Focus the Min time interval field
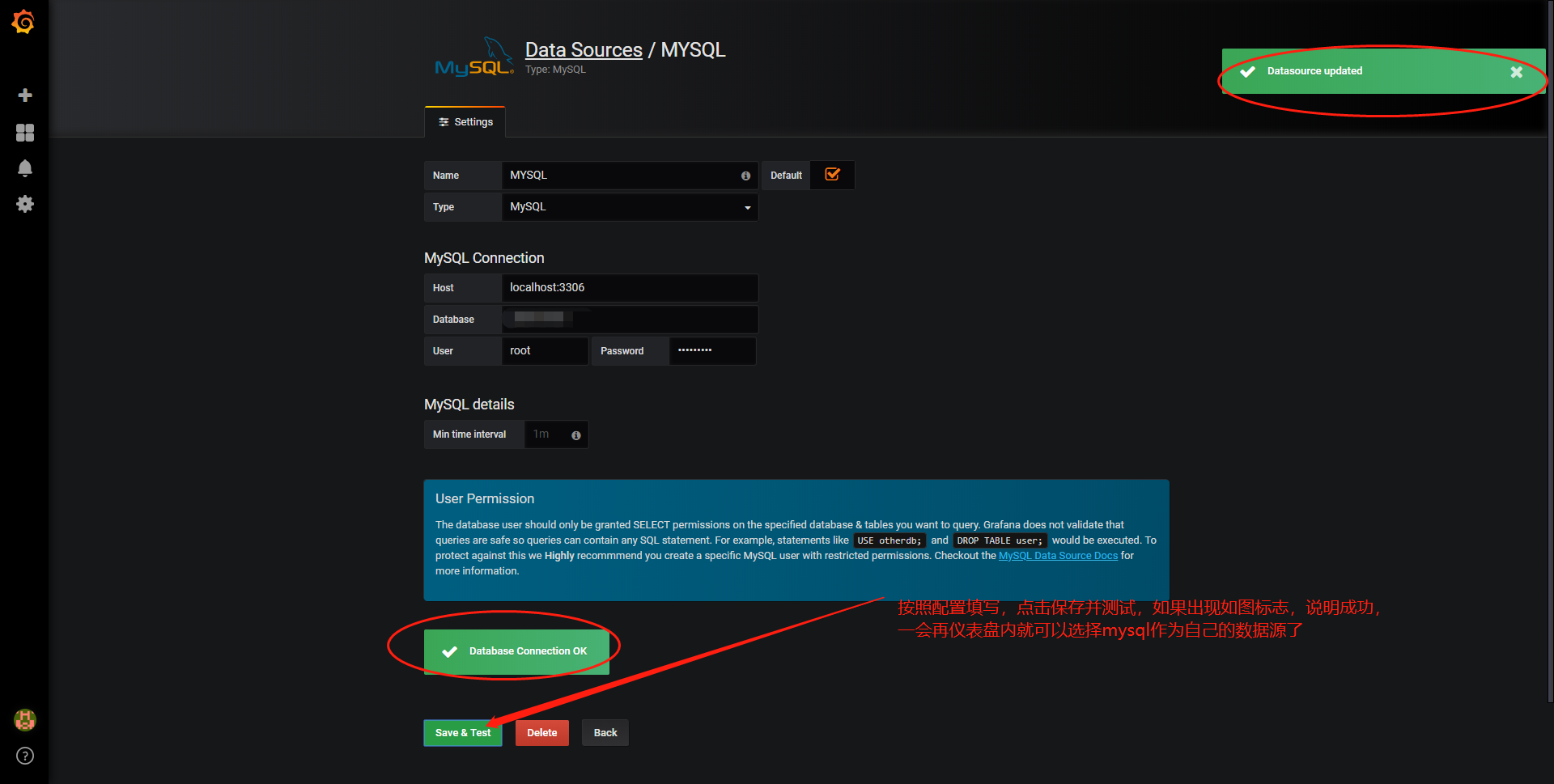The width and height of the screenshot is (1554, 784). click(556, 434)
